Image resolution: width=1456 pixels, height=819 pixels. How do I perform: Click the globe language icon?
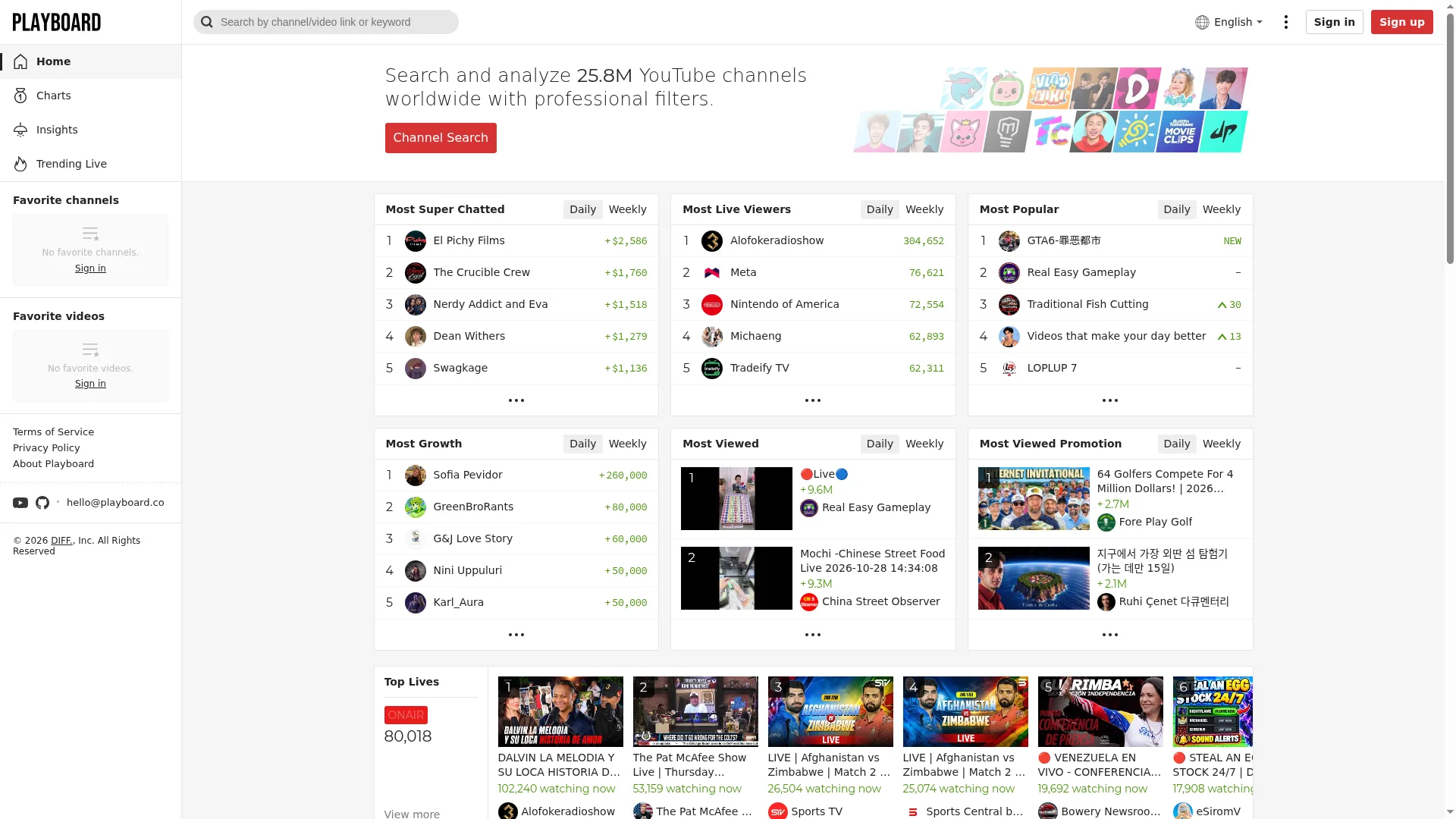pyautogui.click(x=1202, y=22)
